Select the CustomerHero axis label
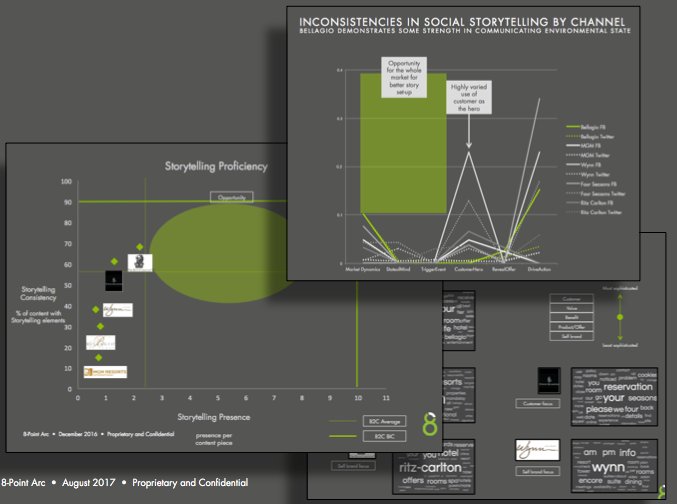The height and width of the screenshot is (504, 677). 468,269
